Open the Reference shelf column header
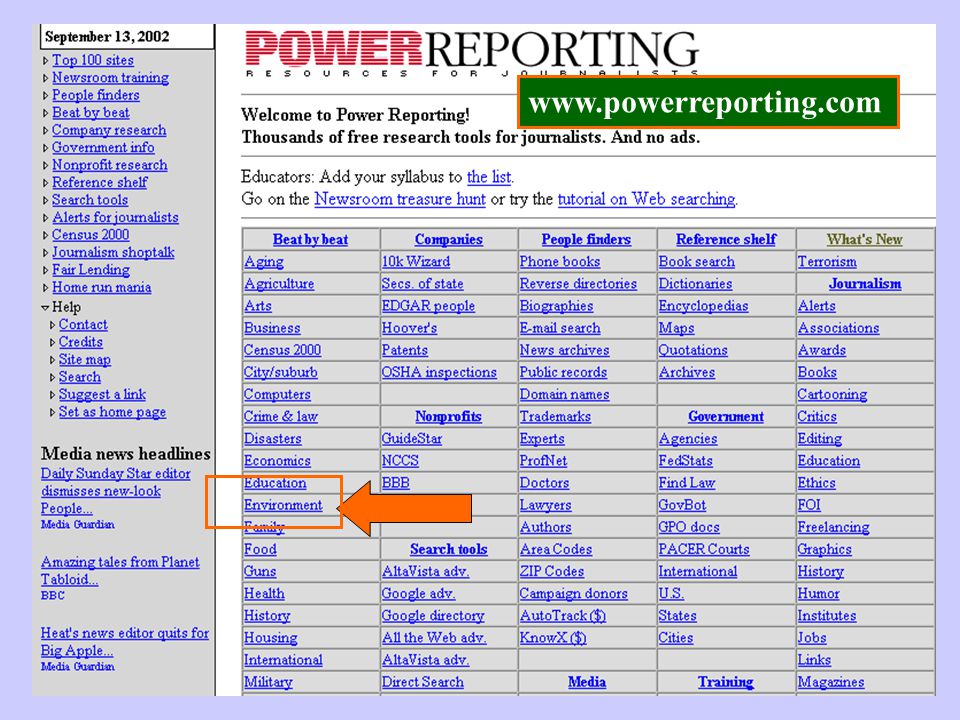The height and width of the screenshot is (720, 960). pyautogui.click(x=726, y=239)
